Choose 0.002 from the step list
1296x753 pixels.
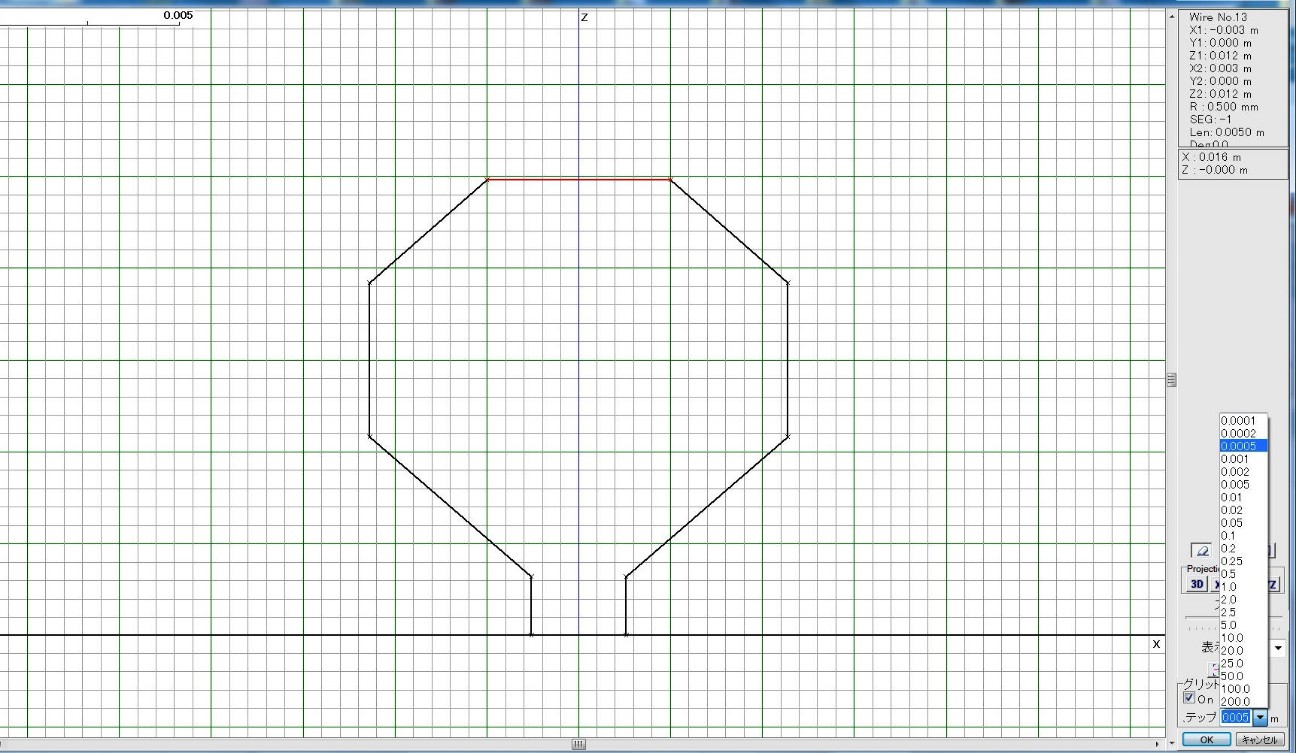tap(1244, 472)
